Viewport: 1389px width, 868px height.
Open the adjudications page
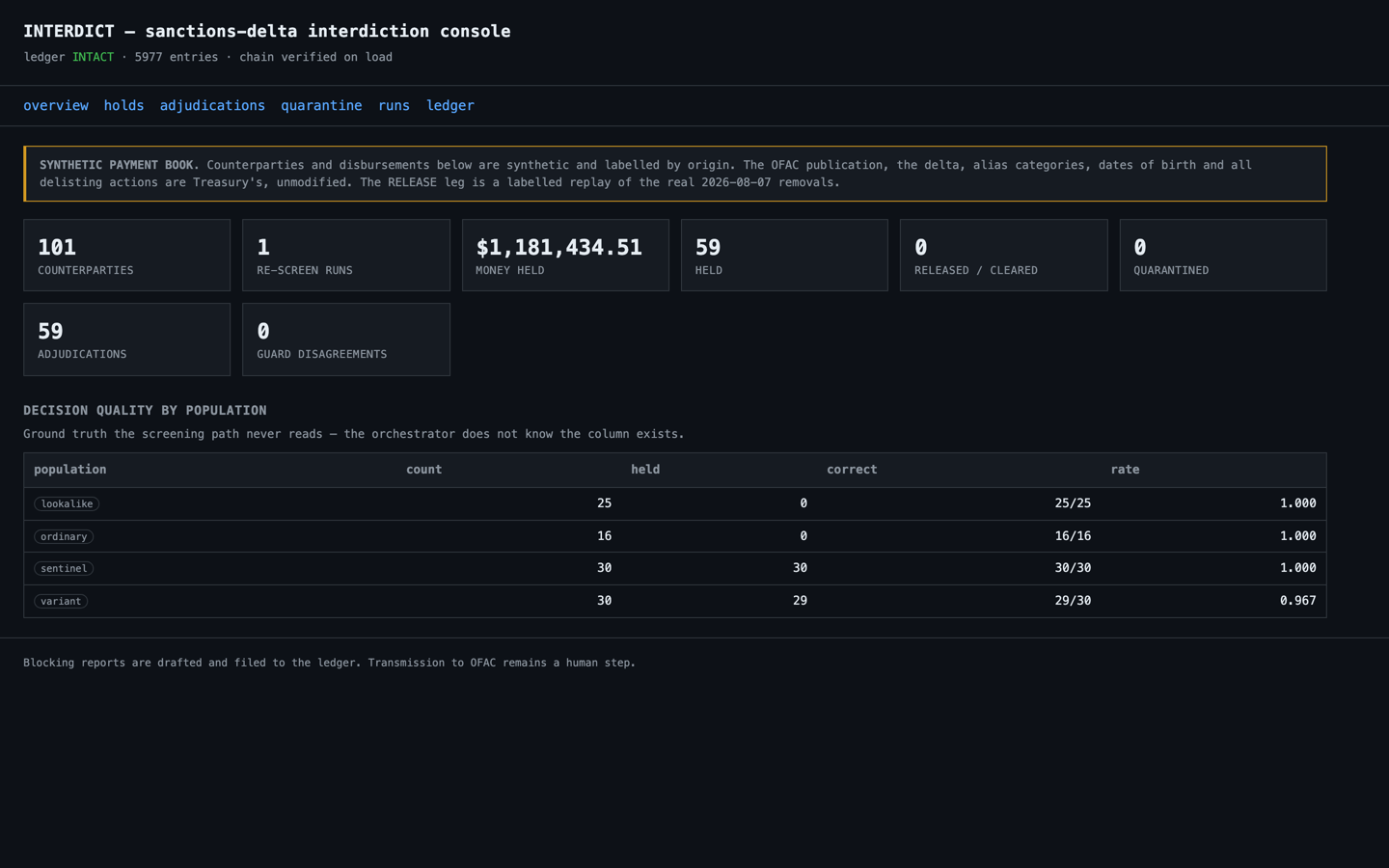point(212,105)
